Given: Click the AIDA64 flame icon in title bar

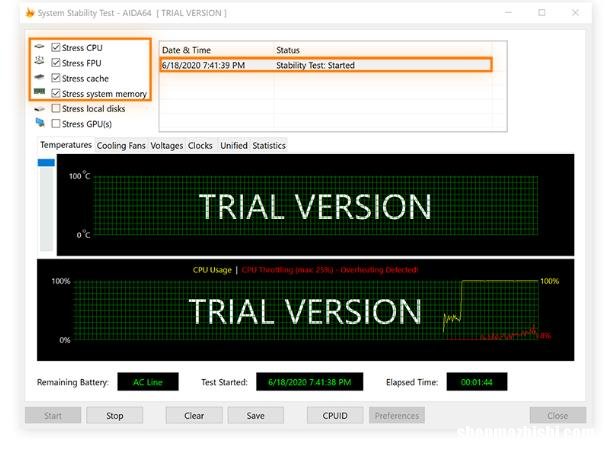Looking at the screenshot, I should [30, 13].
